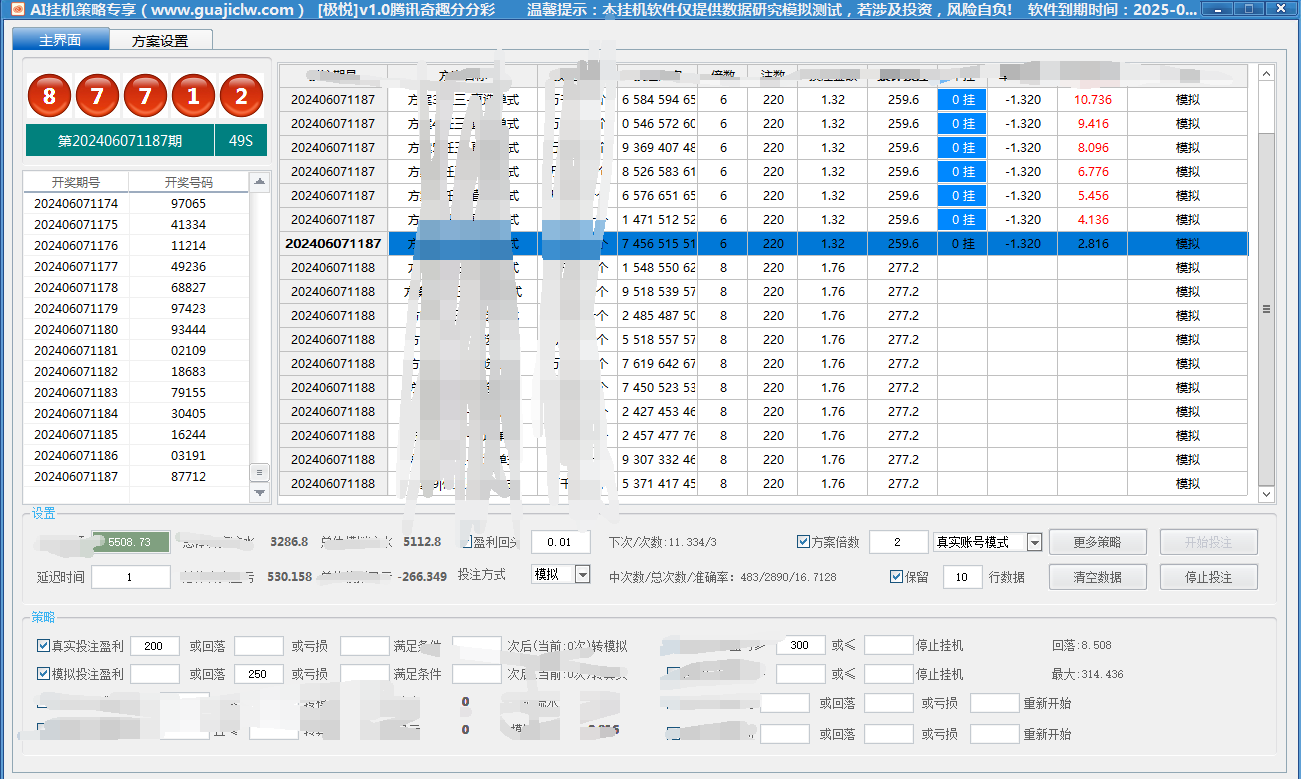Click the 2.816 cell in the highlighted row
Image resolution: width=1301 pixels, height=779 pixels.
[1092, 244]
